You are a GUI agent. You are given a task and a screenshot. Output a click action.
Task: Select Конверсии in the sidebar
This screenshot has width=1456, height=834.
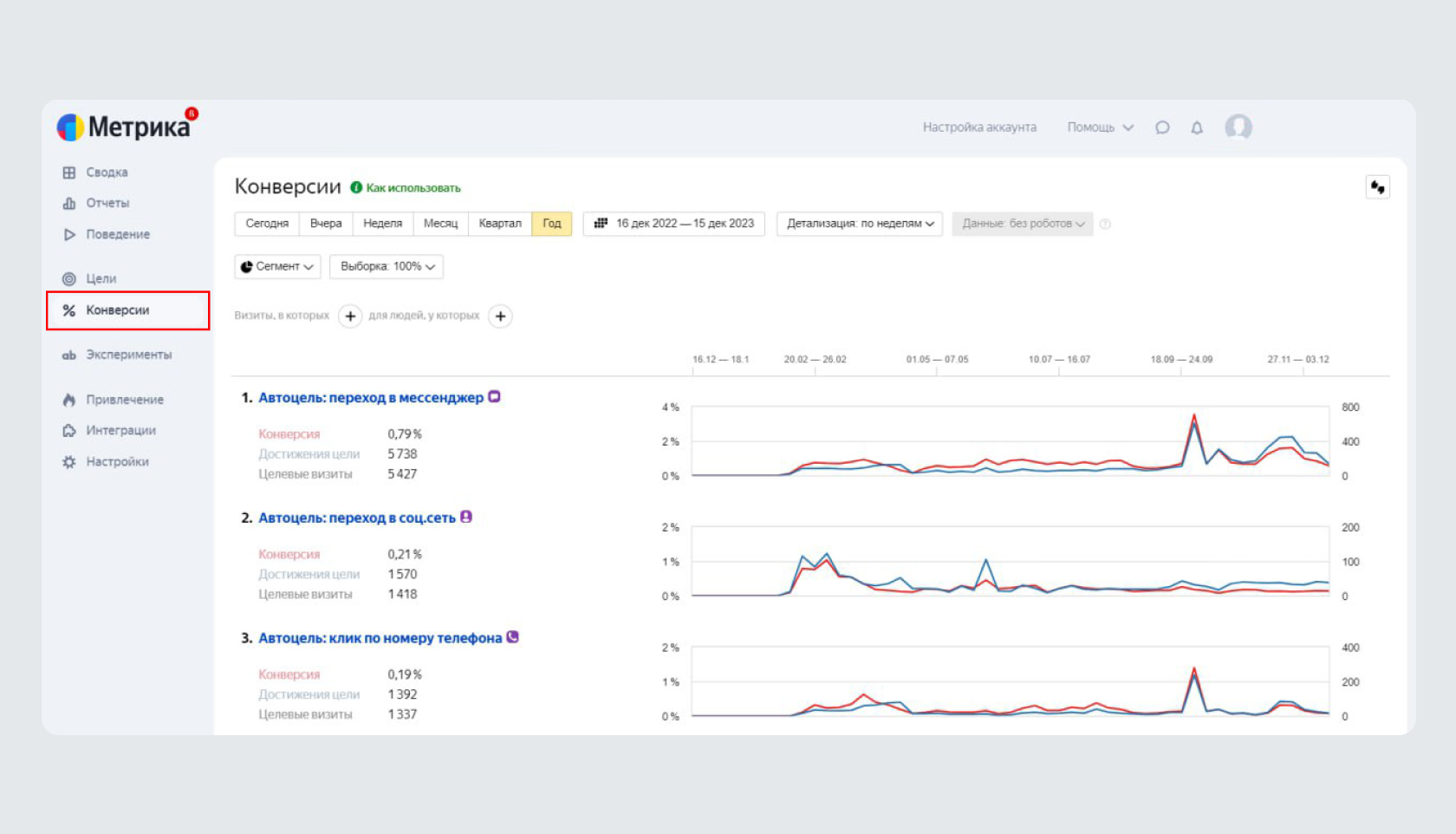click(x=127, y=310)
